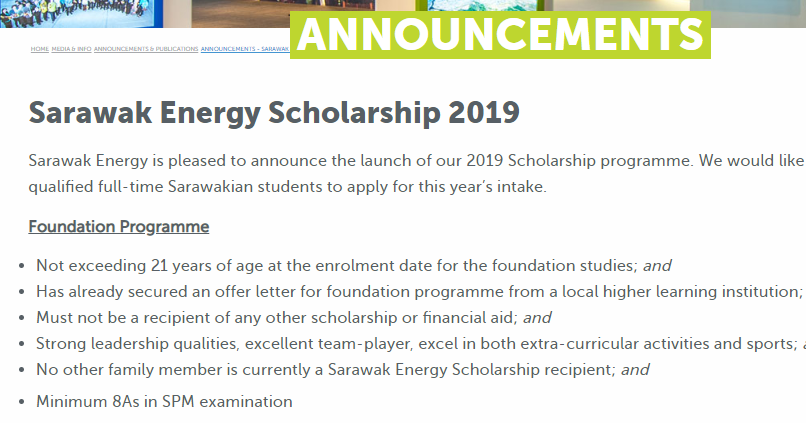Go to Media & Info breadcrumb
Image resolution: width=806 pixels, height=423 pixels.
point(71,49)
